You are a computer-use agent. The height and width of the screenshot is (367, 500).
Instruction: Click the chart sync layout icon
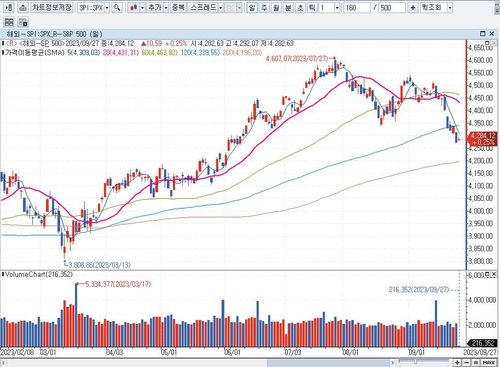pos(23,22)
